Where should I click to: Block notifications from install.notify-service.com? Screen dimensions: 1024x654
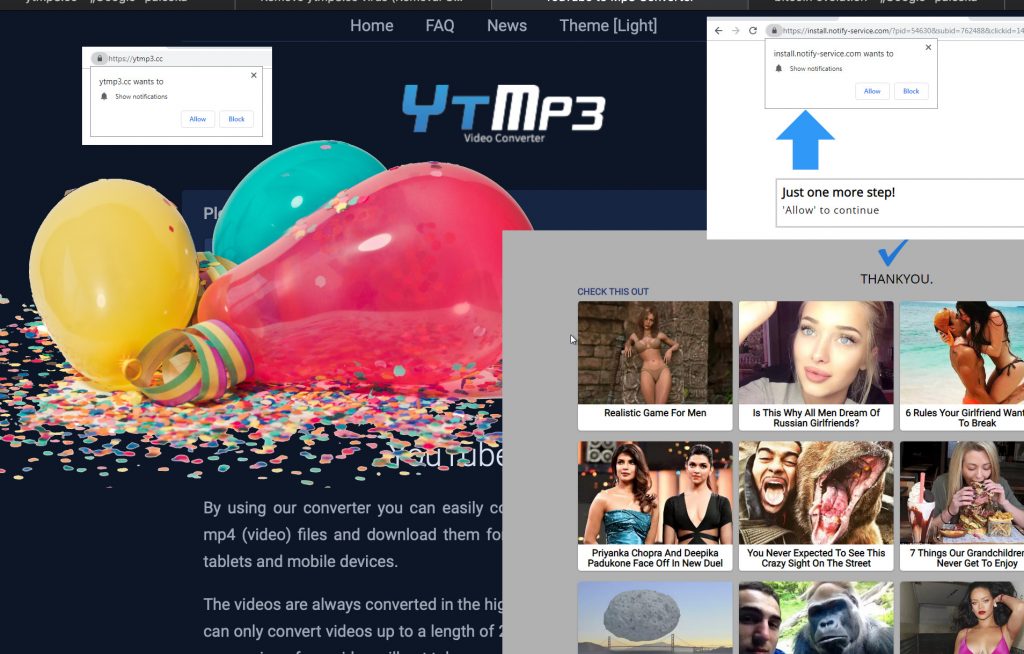click(x=911, y=91)
